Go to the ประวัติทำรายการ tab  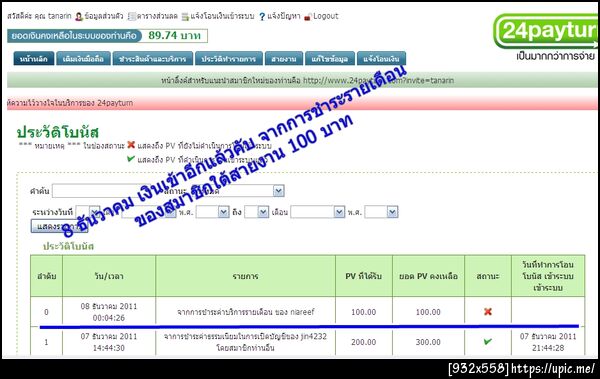(229, 59)
